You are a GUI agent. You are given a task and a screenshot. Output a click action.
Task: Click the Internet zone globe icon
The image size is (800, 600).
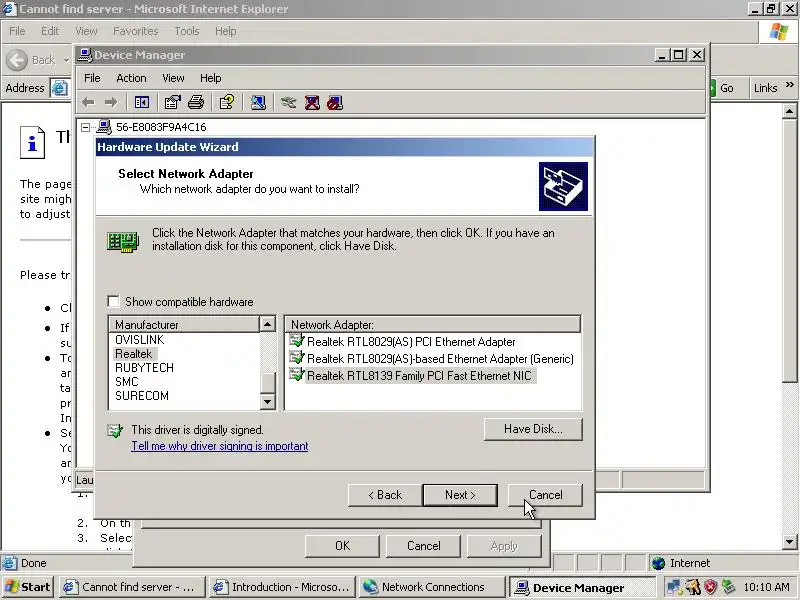pos(659,563)
